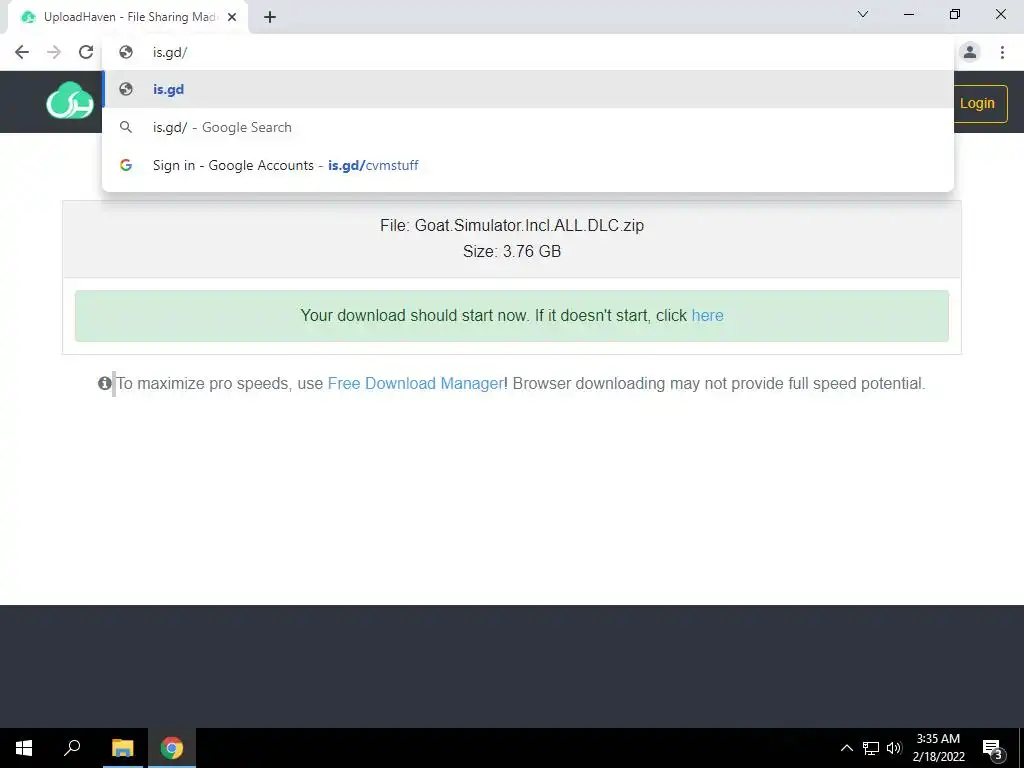This screenshot has height=768, width=1024.
Task: Click the Chrome taskbar icon
Action: (172, 748)
